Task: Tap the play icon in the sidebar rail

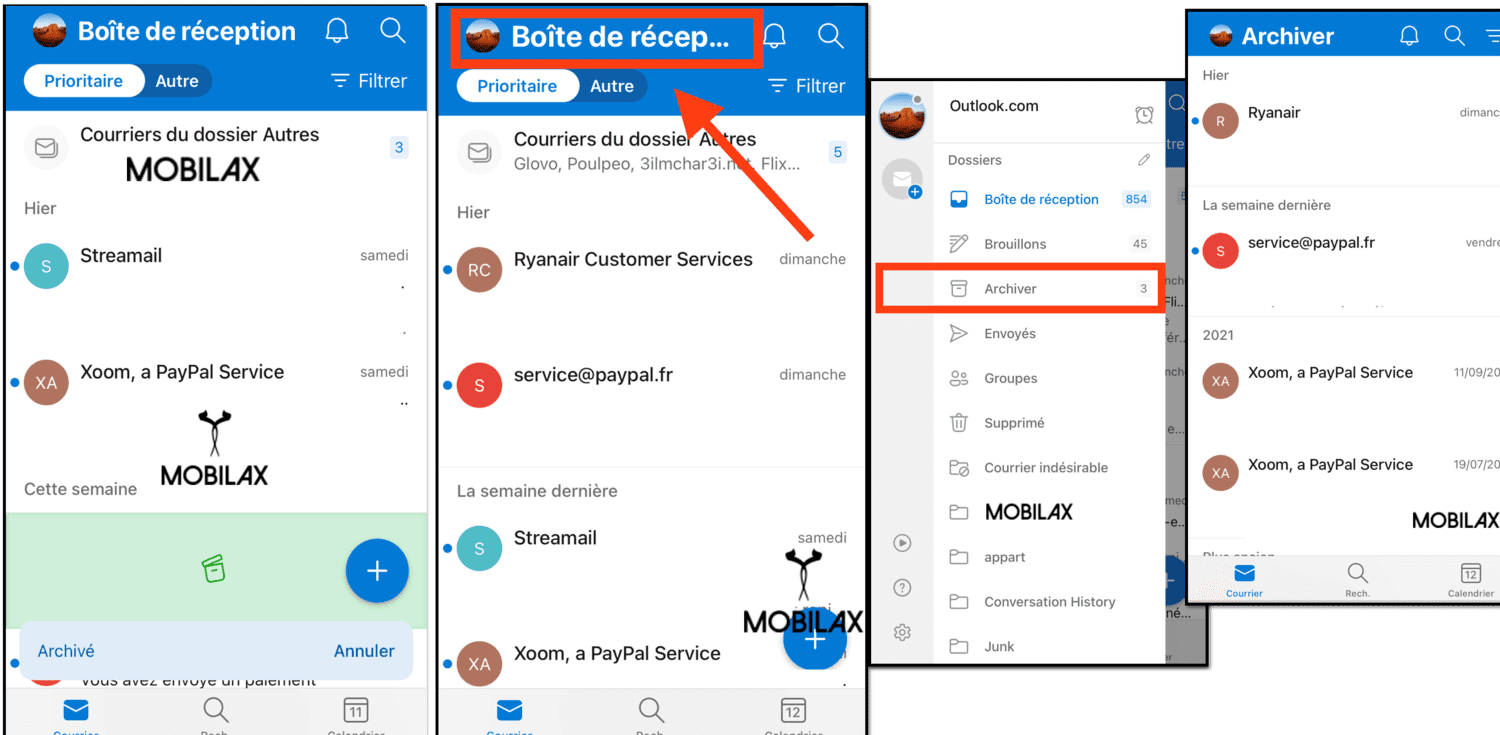Action: [902, 543]
